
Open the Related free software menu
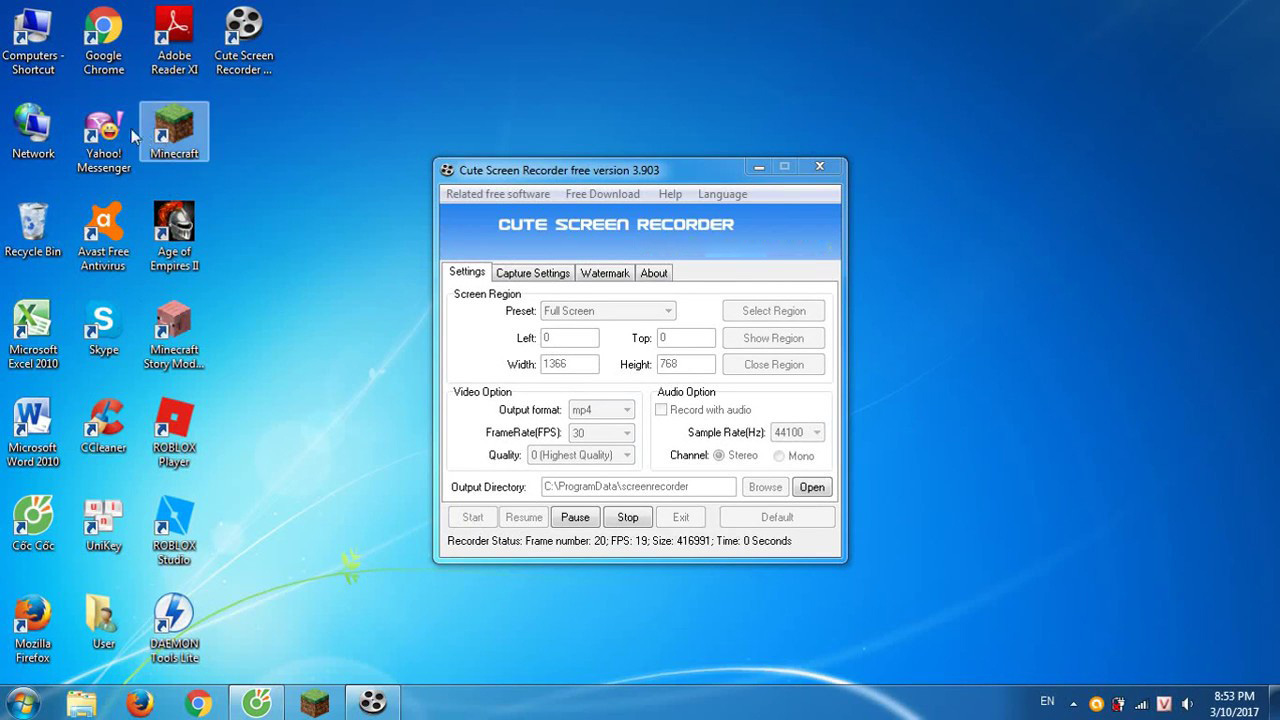(x=498, y=194)
